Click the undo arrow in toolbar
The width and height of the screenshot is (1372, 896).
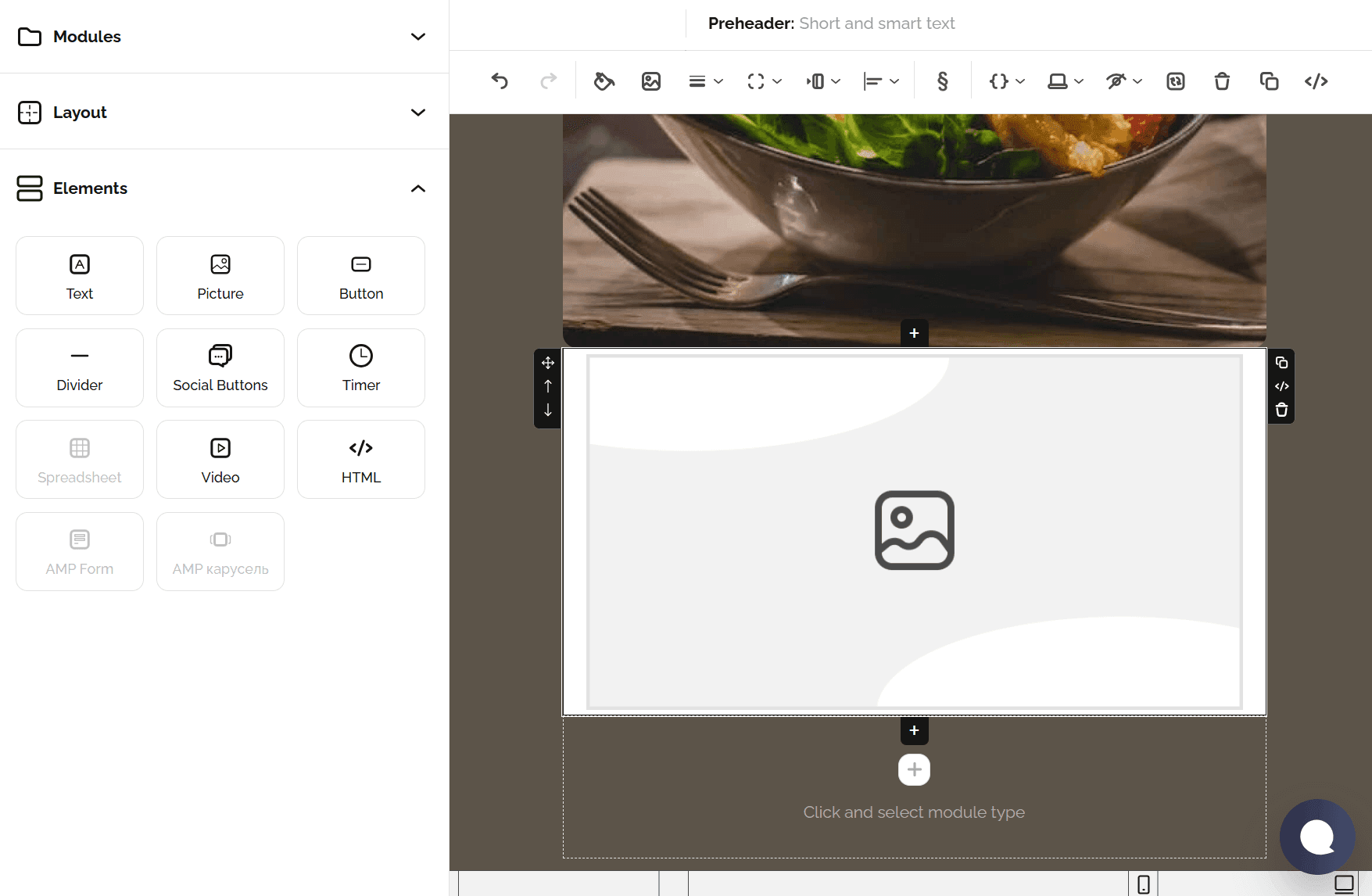(x=500, y=81)
